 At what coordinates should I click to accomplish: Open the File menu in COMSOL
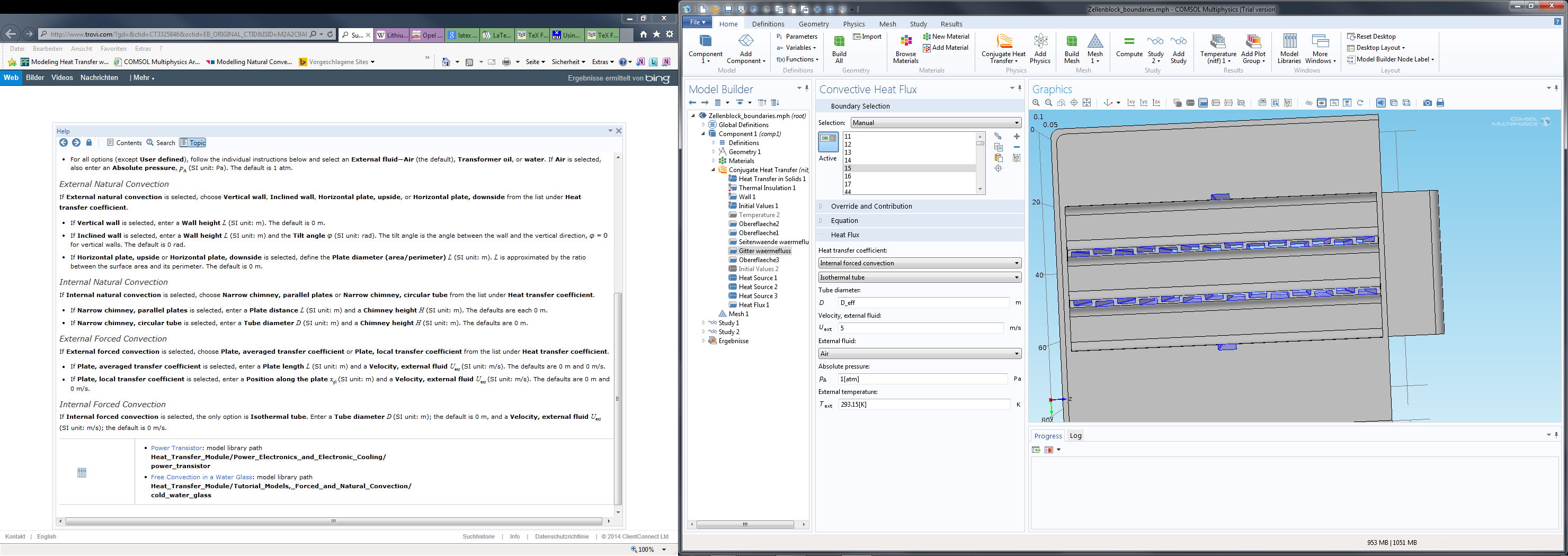click(698, 23)
